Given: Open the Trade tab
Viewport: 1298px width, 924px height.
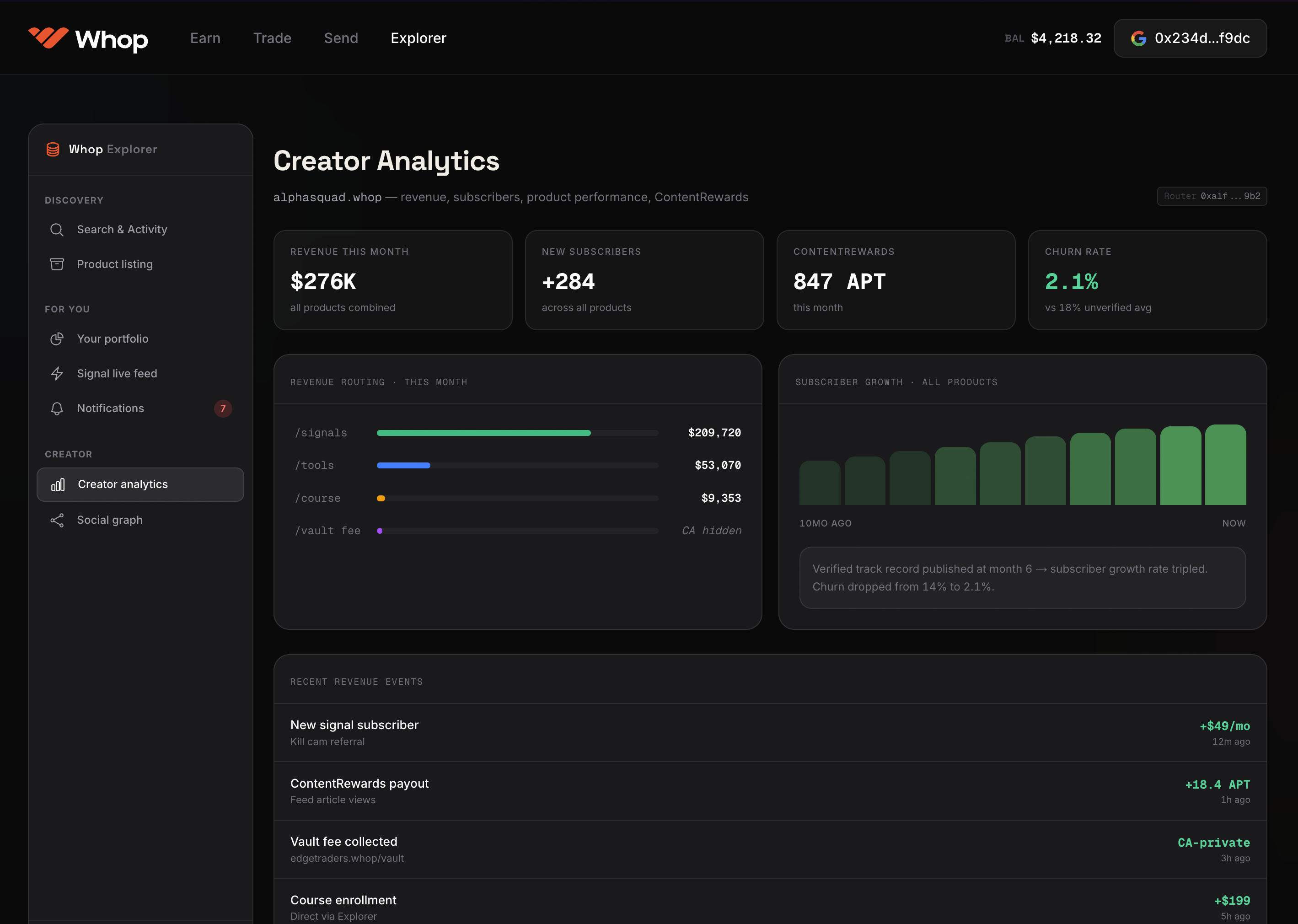Looking at the screenshot, I should click(x=273, y=38).
